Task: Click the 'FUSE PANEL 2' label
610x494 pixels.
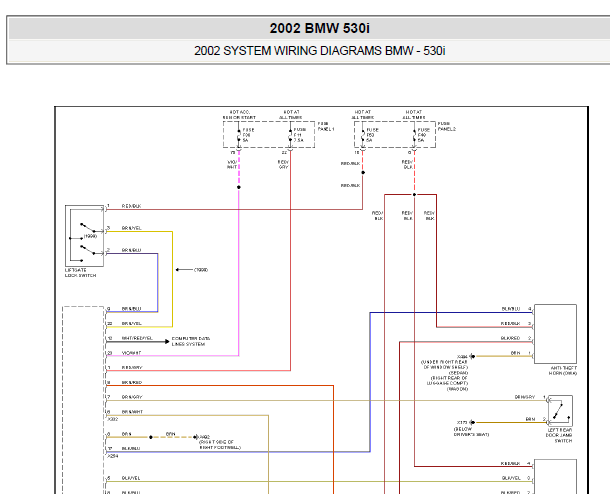Action: (x=447, y=126)
